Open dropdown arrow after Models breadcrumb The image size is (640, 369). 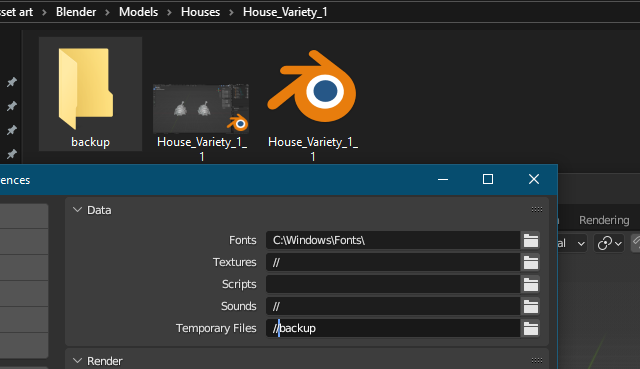(169, 13)
